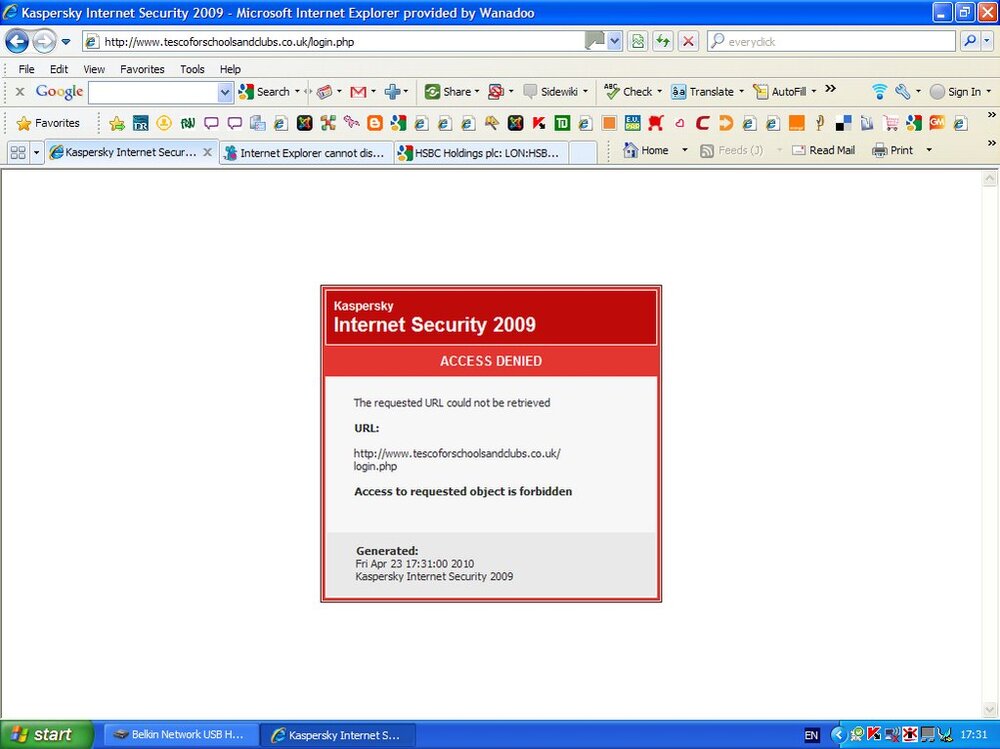Open the Home button dropdown arrow
Screen dimensions: 1000x749
tap(685, 151)
